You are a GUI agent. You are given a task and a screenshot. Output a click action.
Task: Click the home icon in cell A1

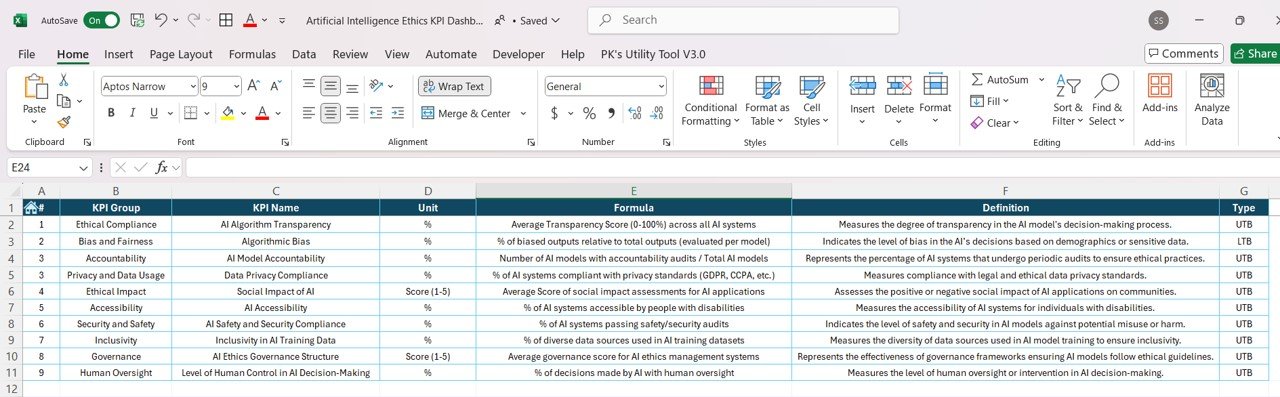click(31, 208)
